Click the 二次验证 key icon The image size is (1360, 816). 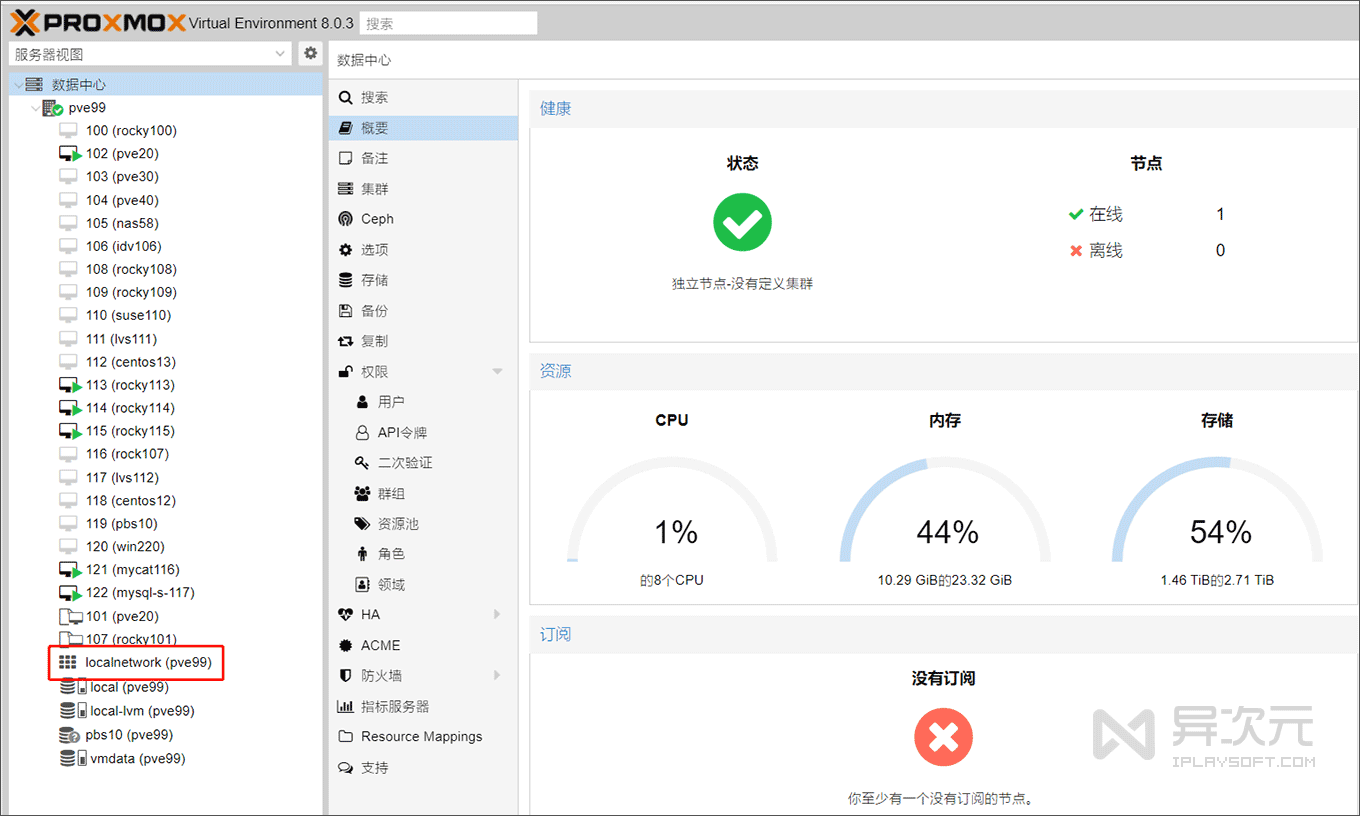(x=363, y=463)
